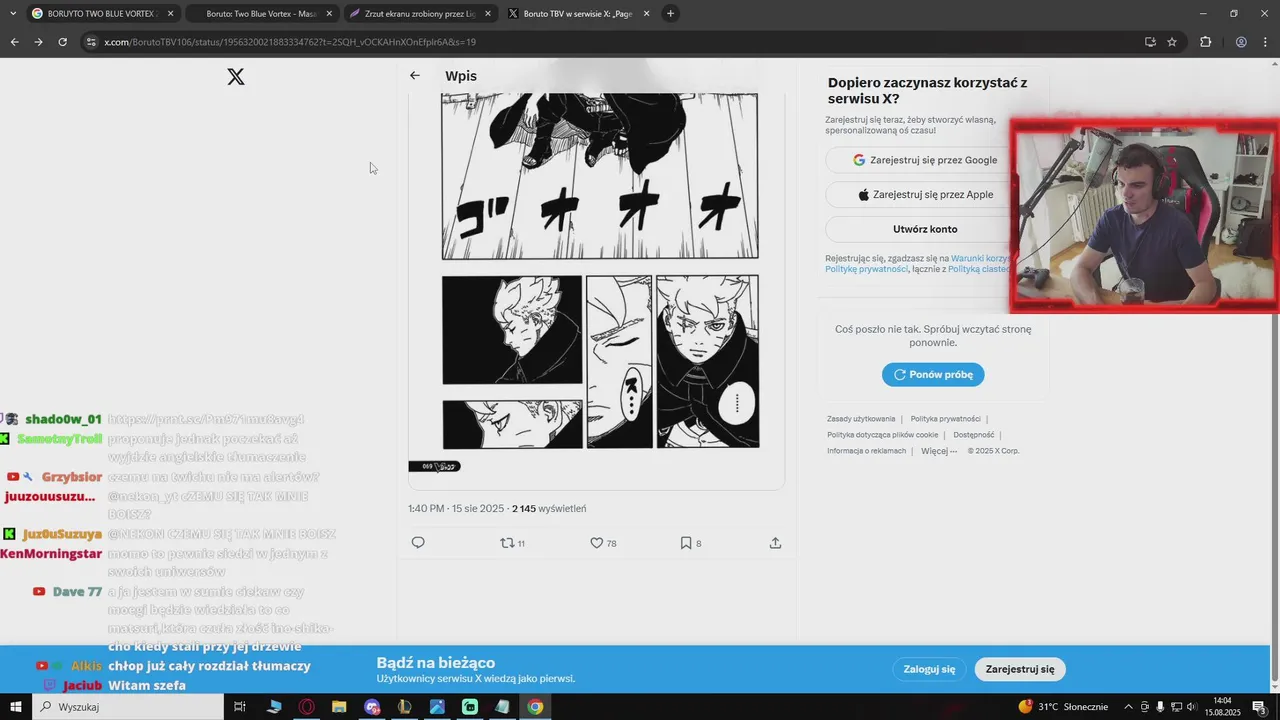Open the lower manga panels image
Viewport: 1280px width, 720px height.
coord(600,362)
